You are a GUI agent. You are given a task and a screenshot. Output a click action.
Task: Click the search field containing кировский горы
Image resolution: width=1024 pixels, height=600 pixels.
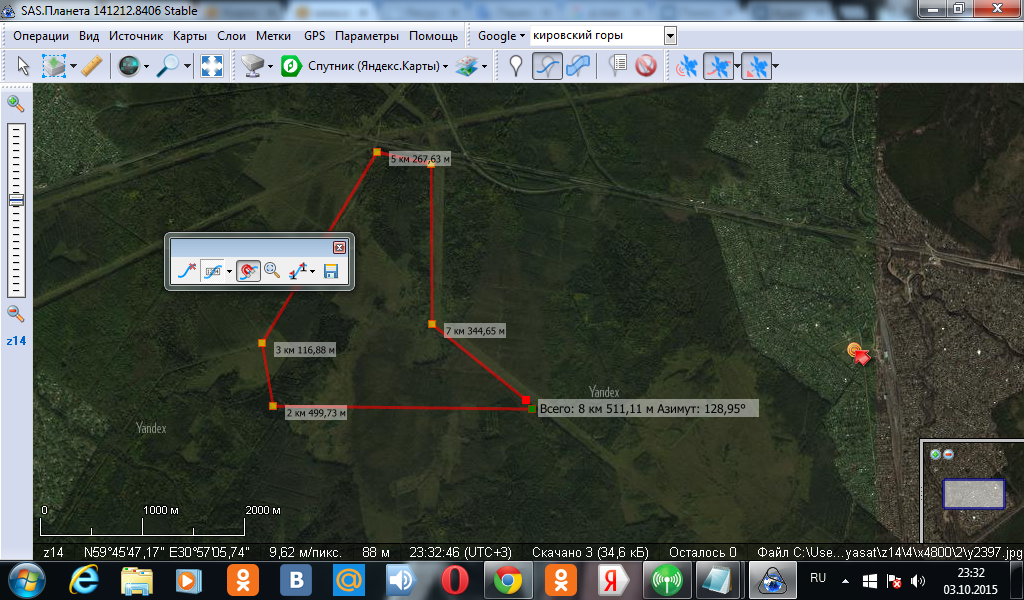coord(596,36)
